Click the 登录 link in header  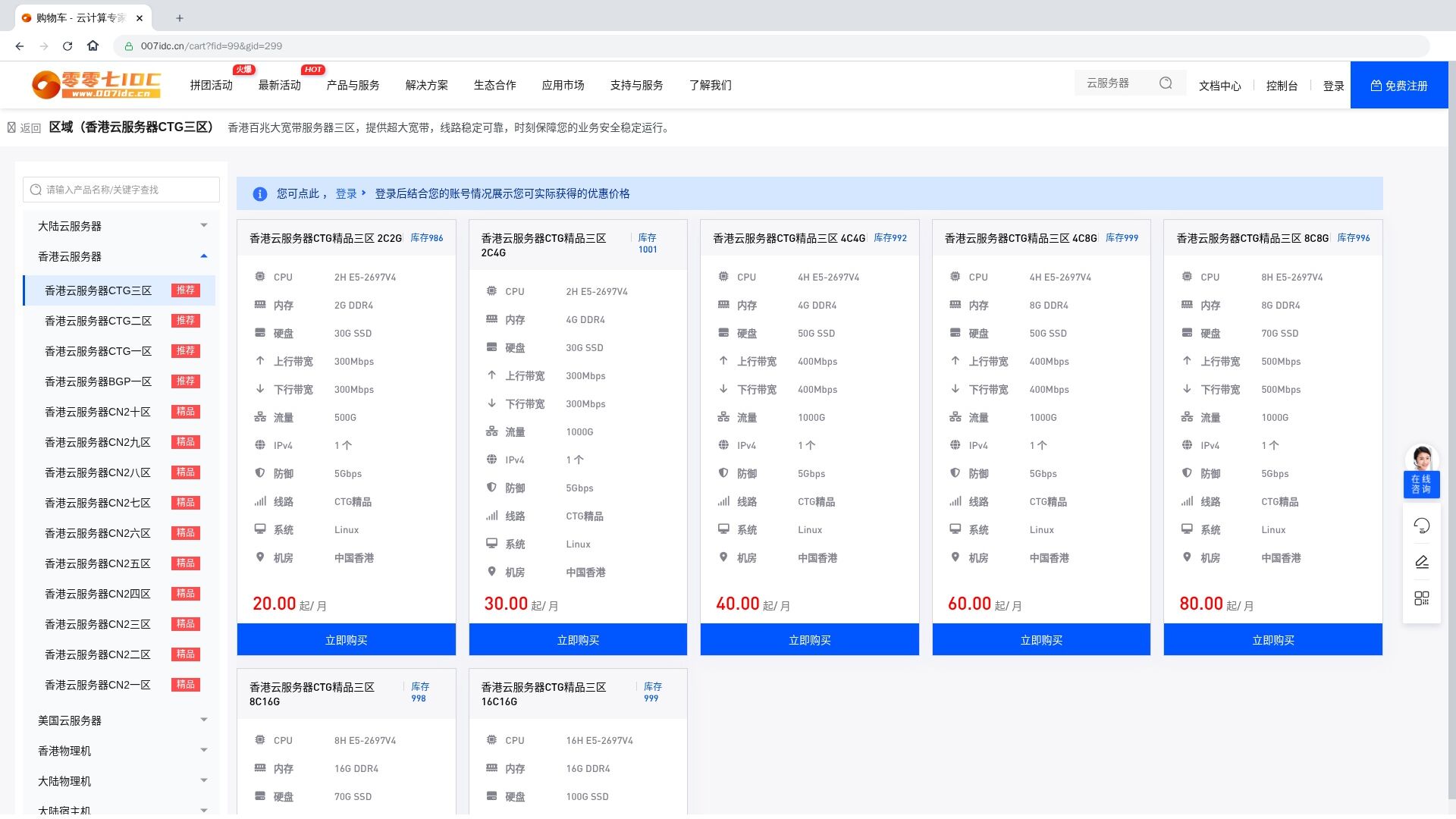tap(1334, 86)
